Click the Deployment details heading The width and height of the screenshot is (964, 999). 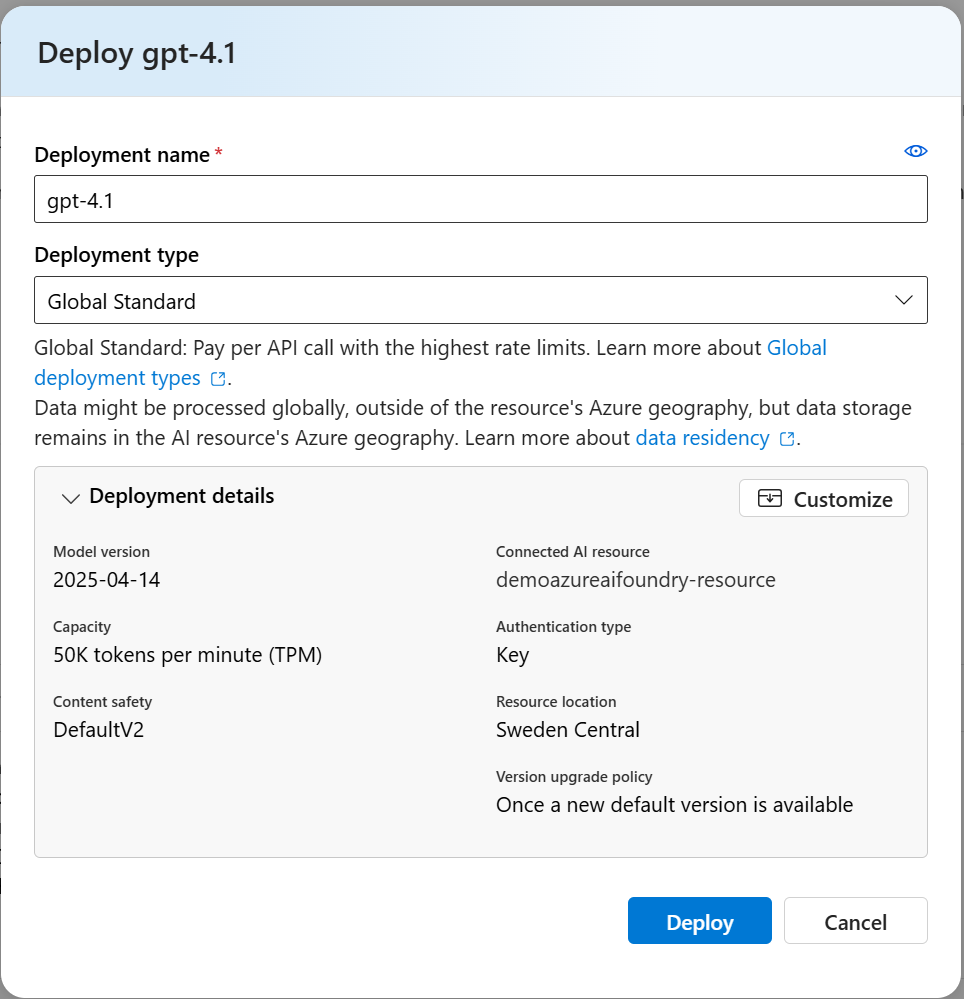[182, 496]
